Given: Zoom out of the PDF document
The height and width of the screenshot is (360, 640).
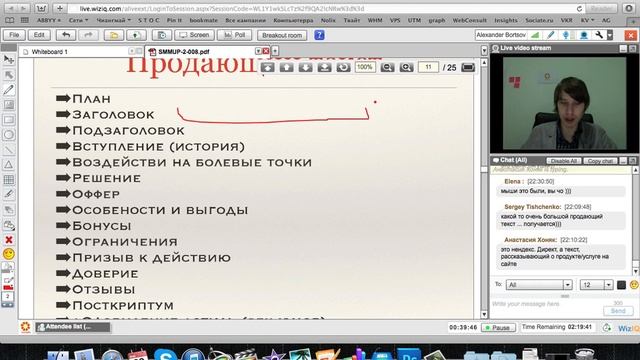Looking at the screenshot, I should coord(387,67).
